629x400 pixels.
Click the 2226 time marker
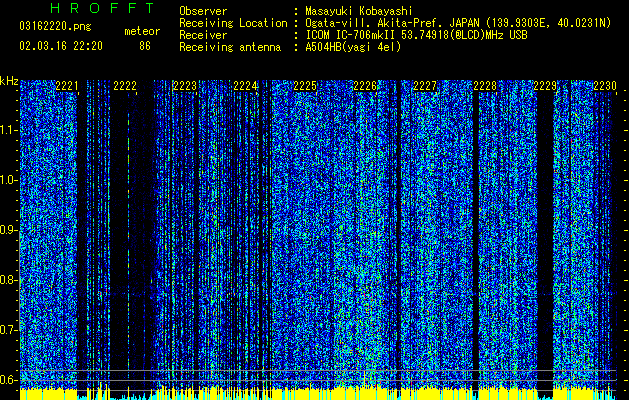365,86
